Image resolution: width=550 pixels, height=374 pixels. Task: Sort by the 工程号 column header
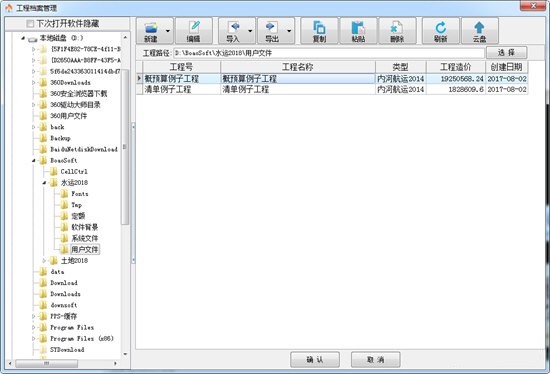tap(181, 67)
